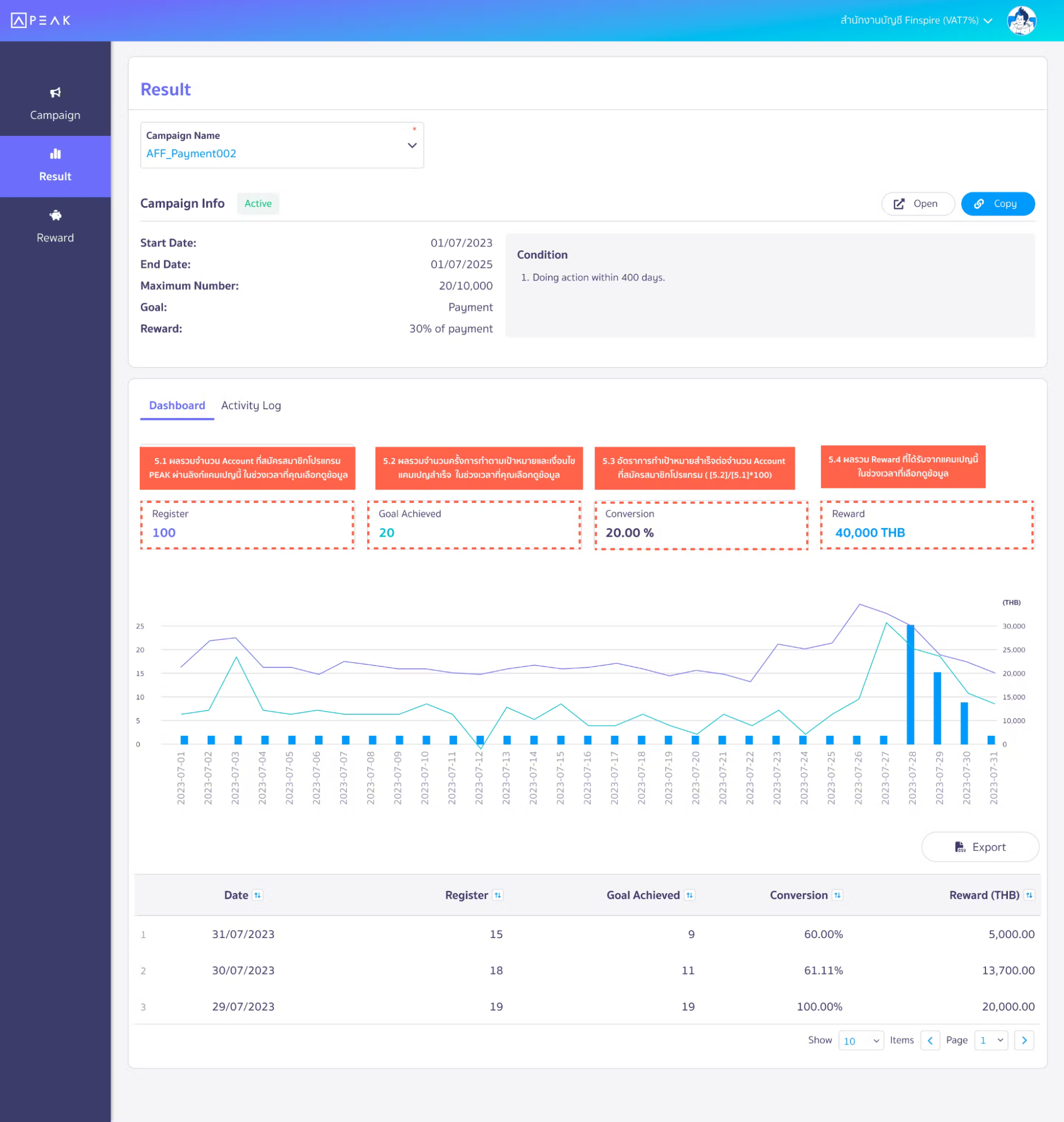
Task: Open the Campaign Name dropdown
Action: (x=282, y=145)
